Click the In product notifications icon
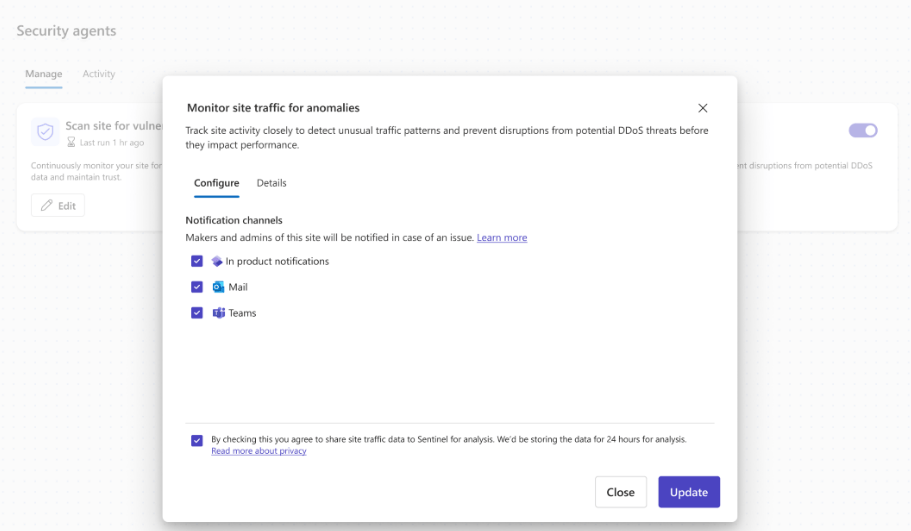The image size is (911, 531). point(217,261)
